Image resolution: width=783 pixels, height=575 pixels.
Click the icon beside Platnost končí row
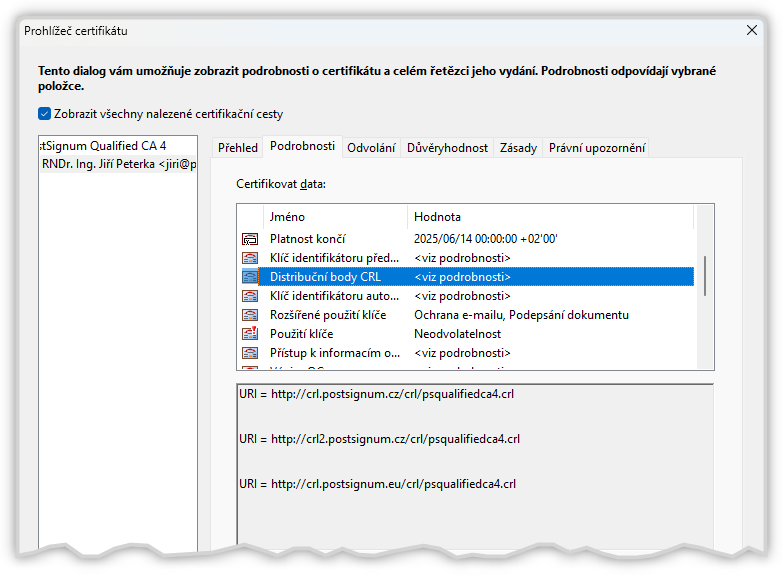[x=250, y=239]
